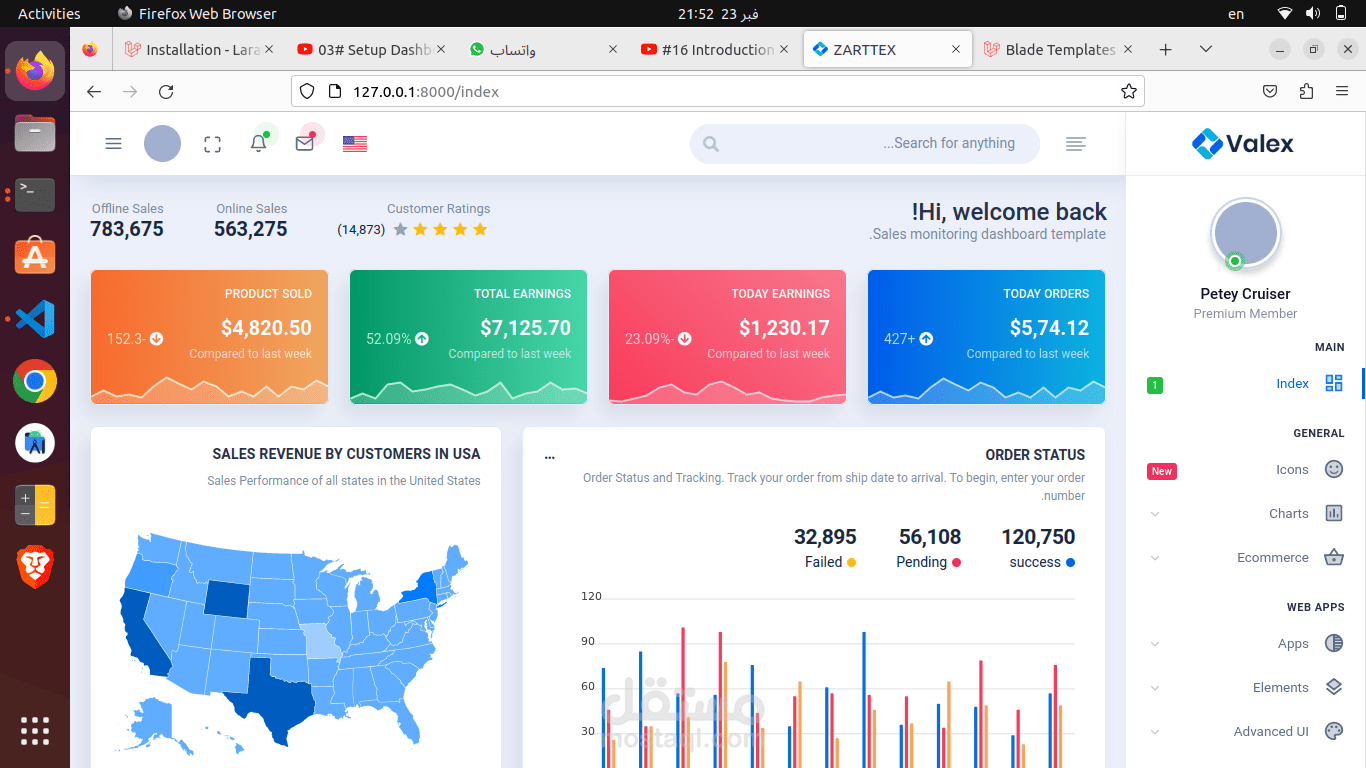Click the Ecommerce basket sidebar icon
1366x768 pixels.
click(x=1334, y=557)
